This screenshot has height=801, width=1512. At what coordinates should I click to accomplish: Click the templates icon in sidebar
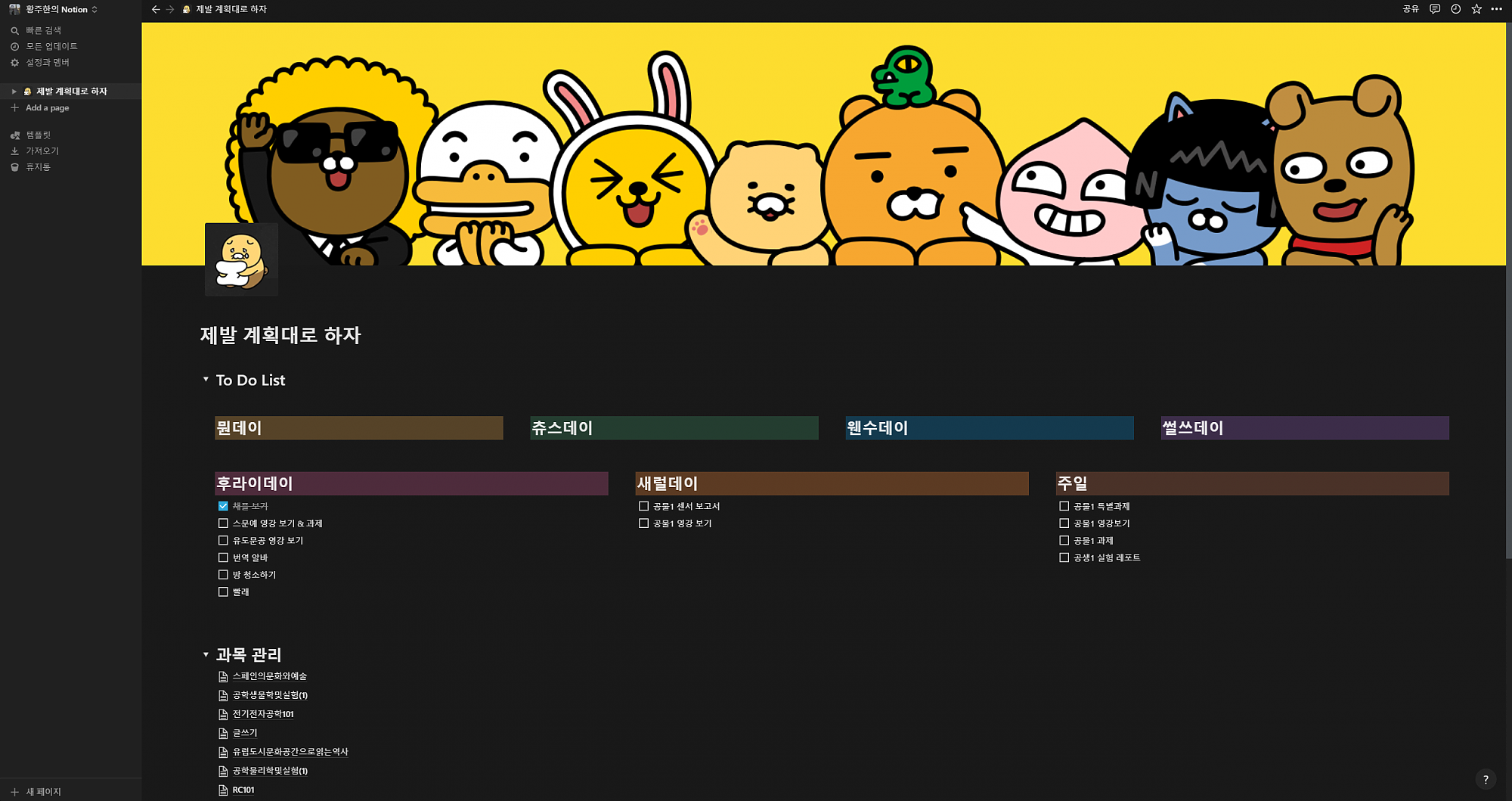(x=14, y=135)
